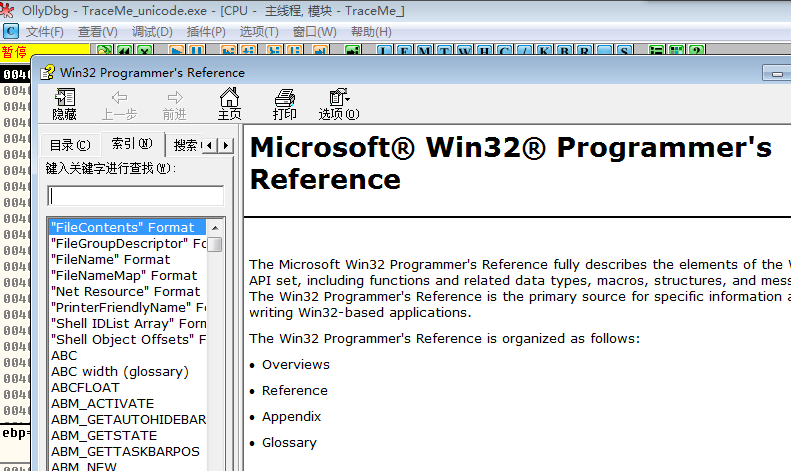Open the 调试(D) menu
791x471 pixels.
tap(152, 32)
